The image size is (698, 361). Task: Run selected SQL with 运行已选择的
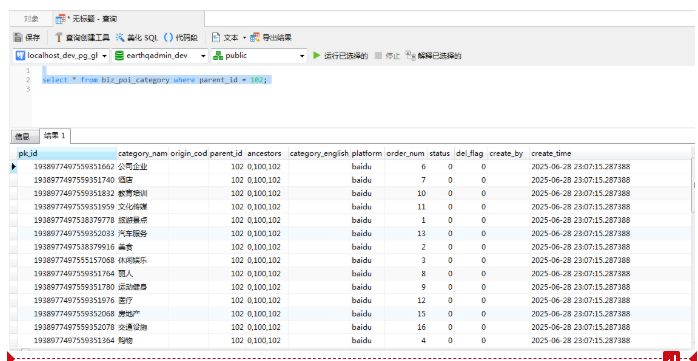[341, 56]
